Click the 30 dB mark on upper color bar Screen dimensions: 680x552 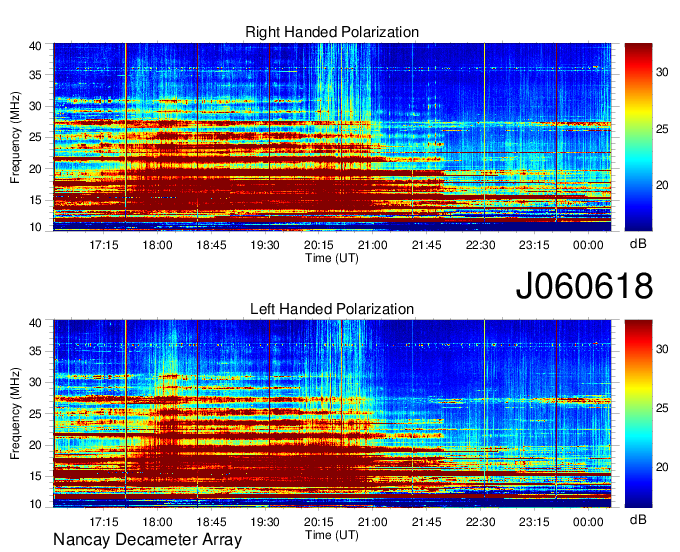tap(662, 72)
